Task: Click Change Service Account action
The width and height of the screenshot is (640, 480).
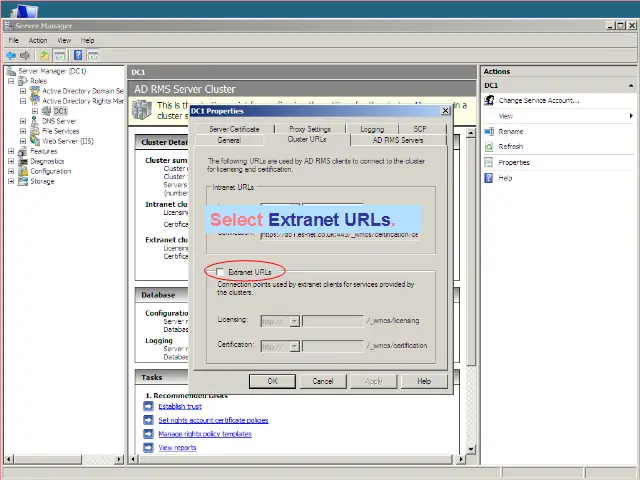Action: point(539,100)
